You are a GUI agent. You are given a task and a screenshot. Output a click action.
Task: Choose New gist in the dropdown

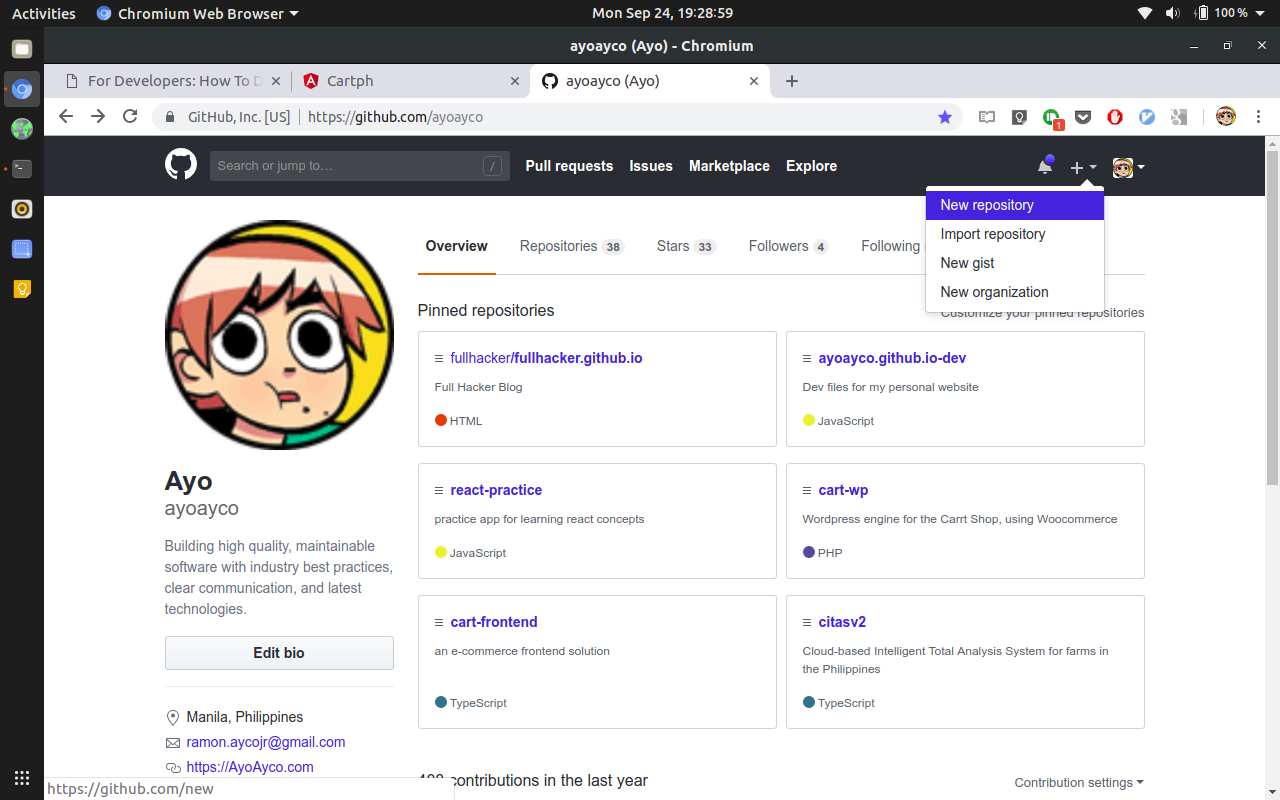967,263
